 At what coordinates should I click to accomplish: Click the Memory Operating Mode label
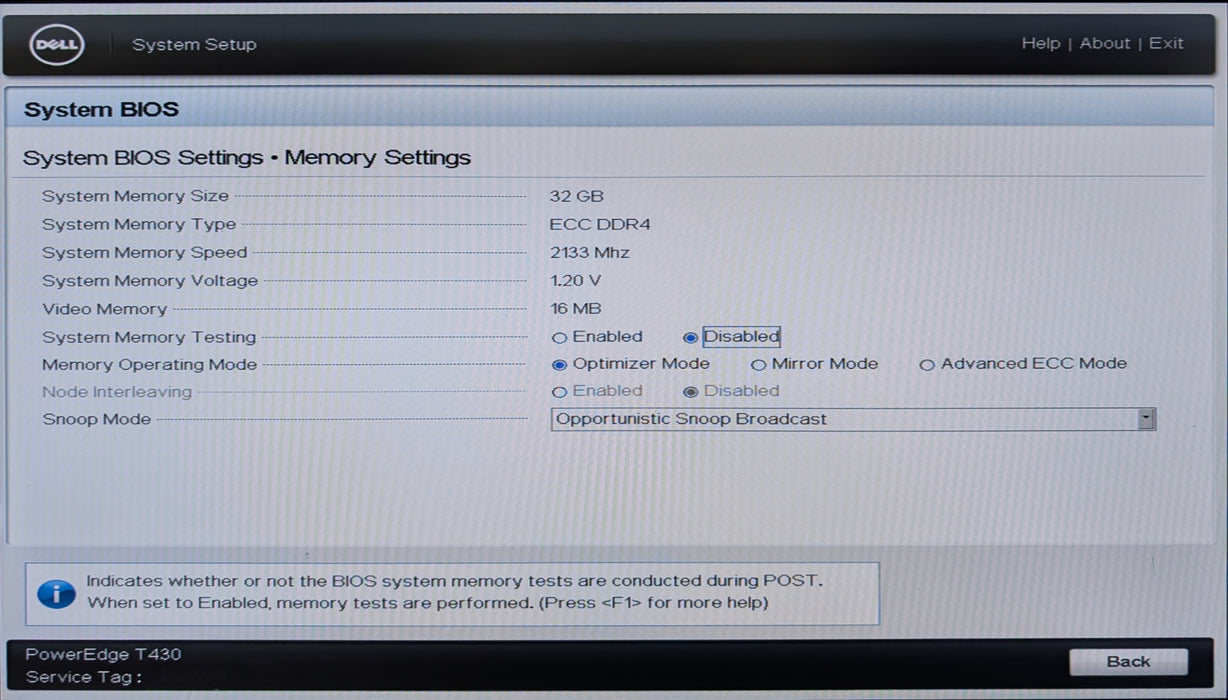pos(150,365)
